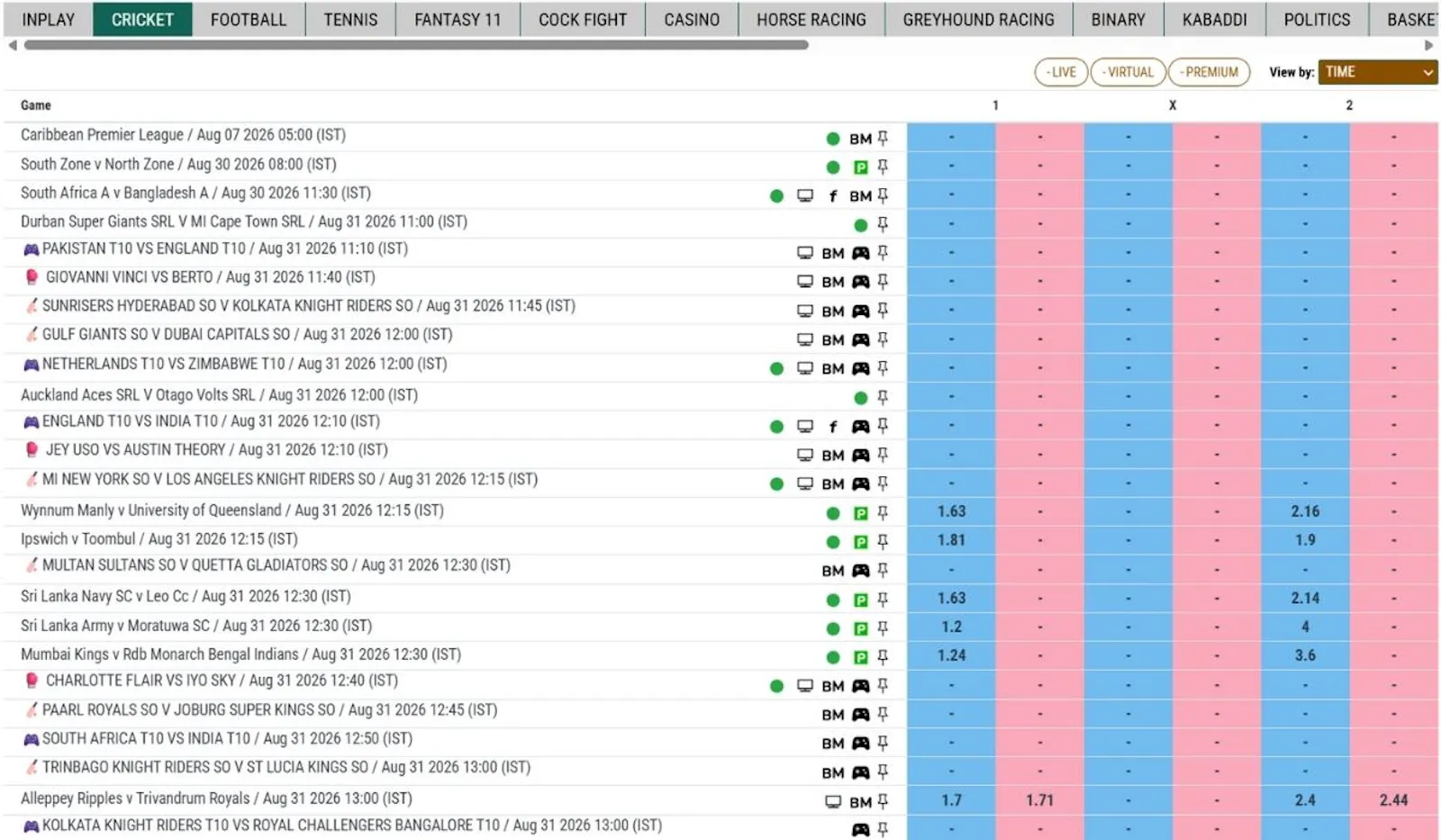Open Auckland Aces SRL V Otago Volts SRL match

pos(219,394)
